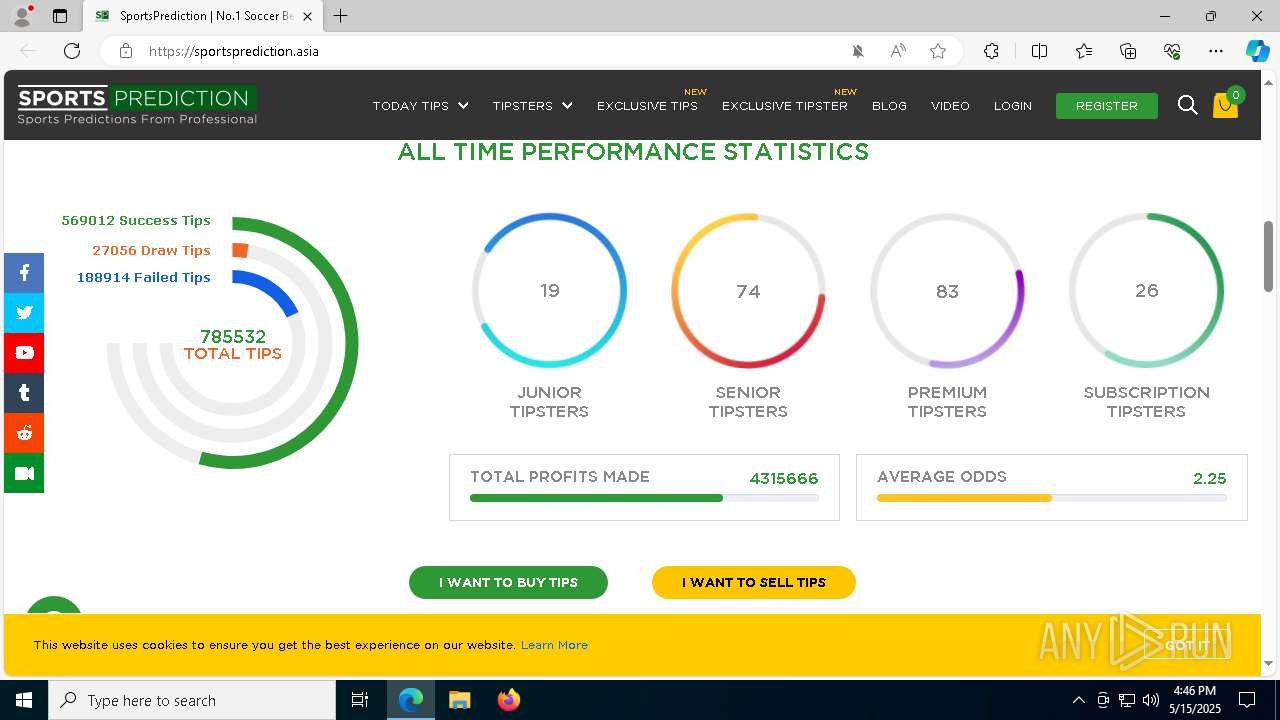Viewport: 1280px width, 720px height.
Task: Open a new browser tab
Action: coord(341,16)
